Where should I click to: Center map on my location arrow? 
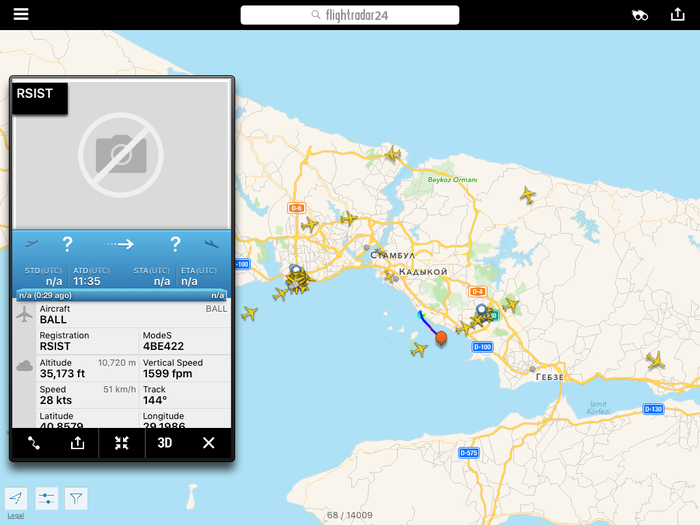click(16, 498)
